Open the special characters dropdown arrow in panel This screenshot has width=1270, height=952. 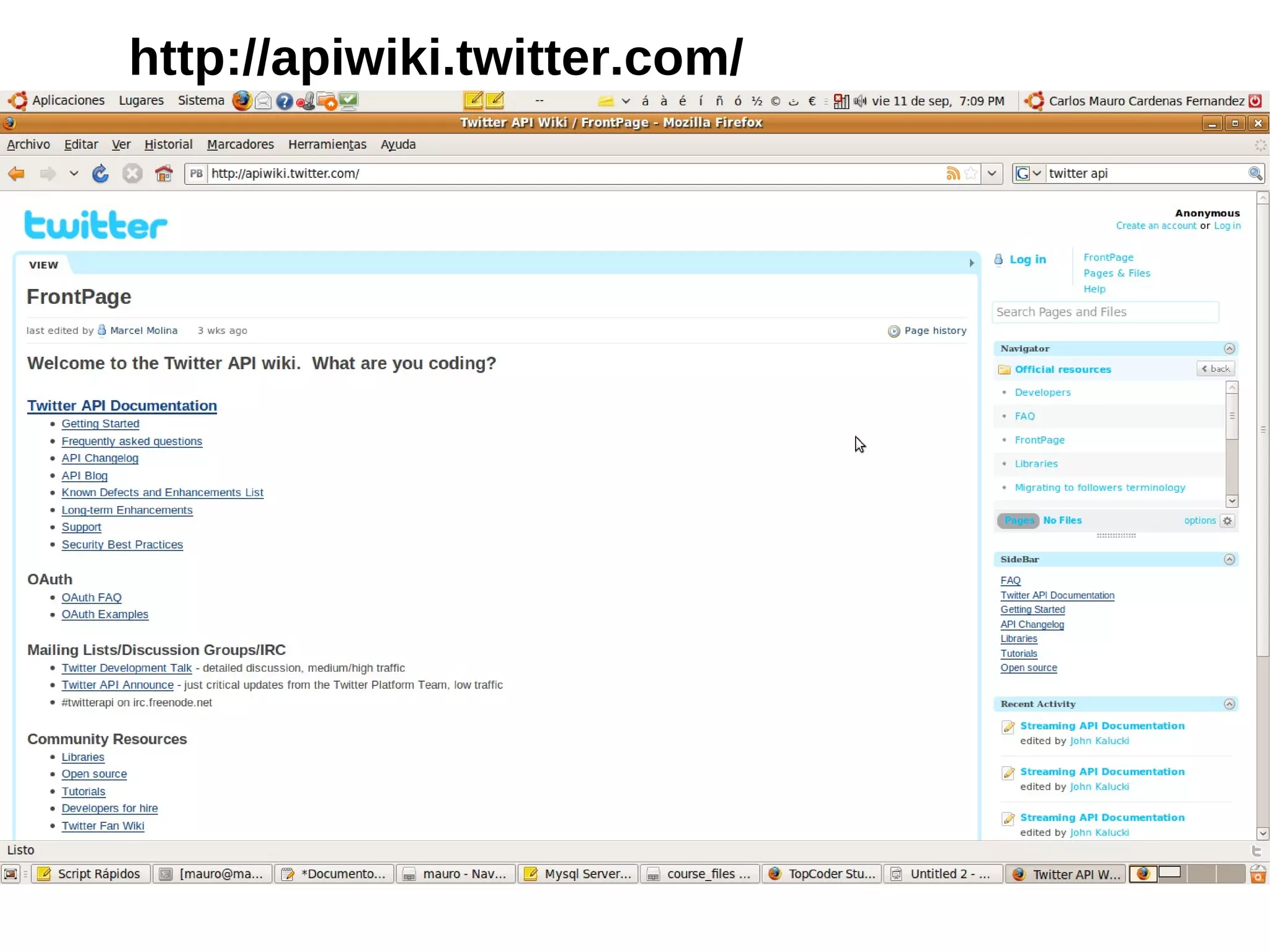626,101
